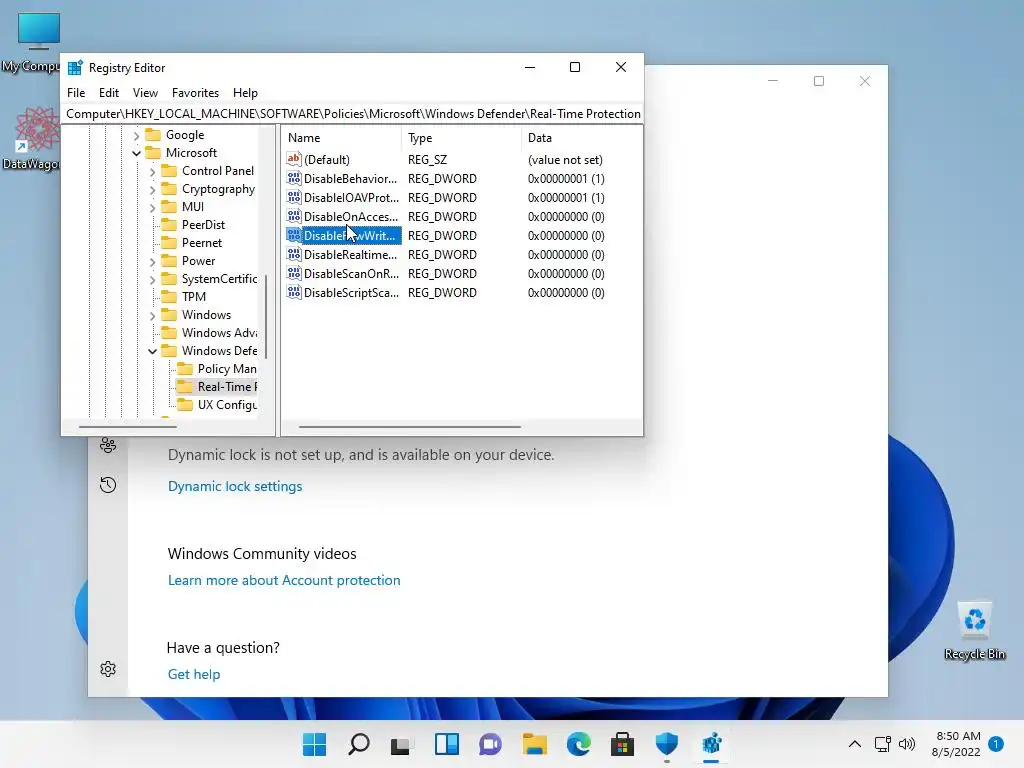
Task: Switch to Windows Security taskbar icon
Action: click(x=667, y=744)
